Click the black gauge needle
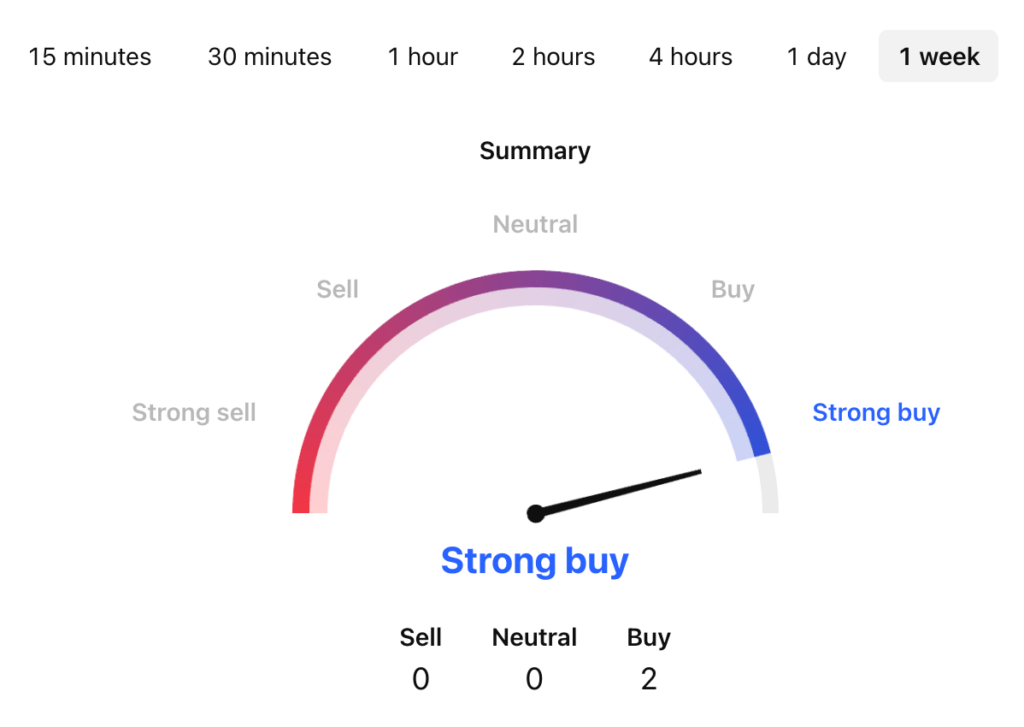The width and height of the screenshot is (1024, 727). point(620,492)
